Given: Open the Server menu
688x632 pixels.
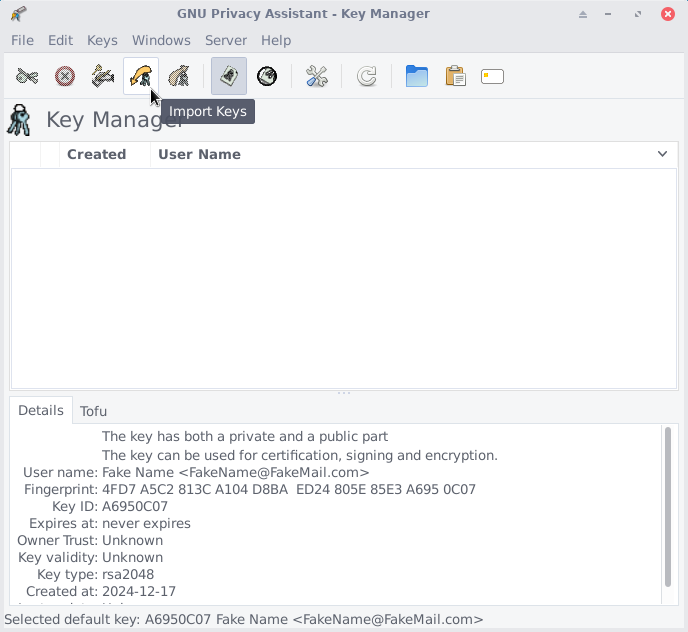Looking at the screenshot, I should click(x=226, y=40).
